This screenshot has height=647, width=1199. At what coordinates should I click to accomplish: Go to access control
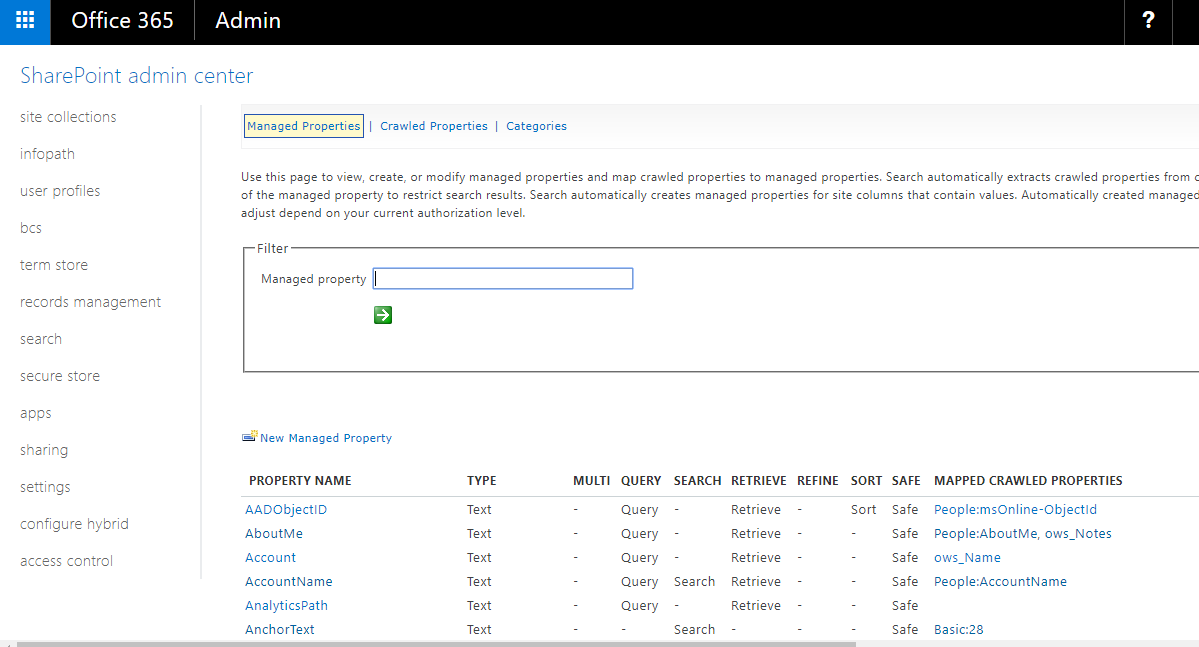click(67, 561)
